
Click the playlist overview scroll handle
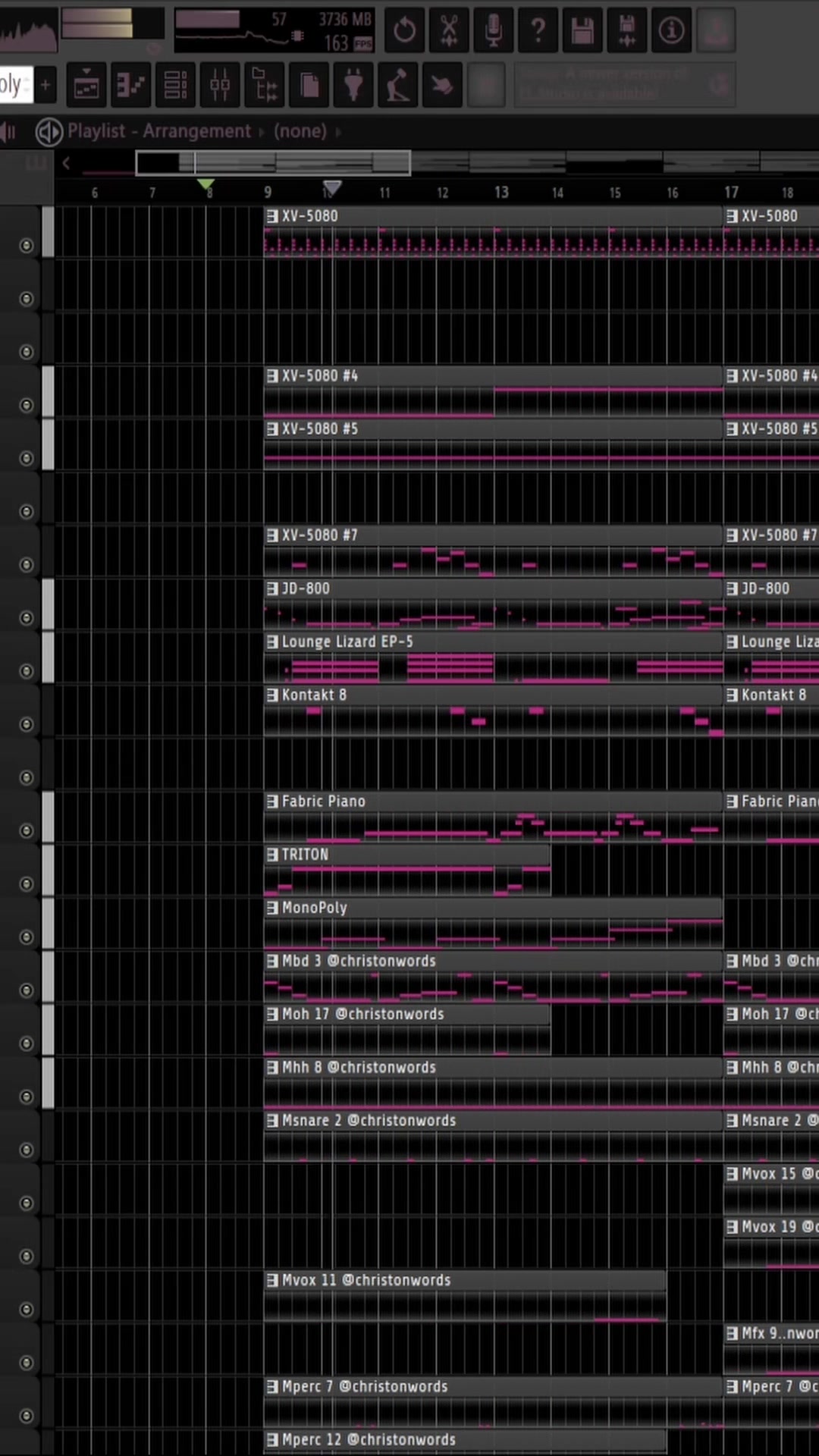click(x=273, y=162)
